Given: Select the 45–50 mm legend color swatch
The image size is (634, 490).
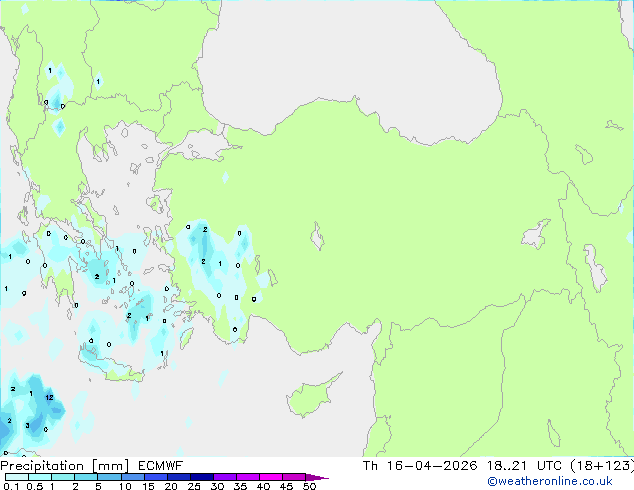Looking at the screenshot, I should (x=294, y=477).
